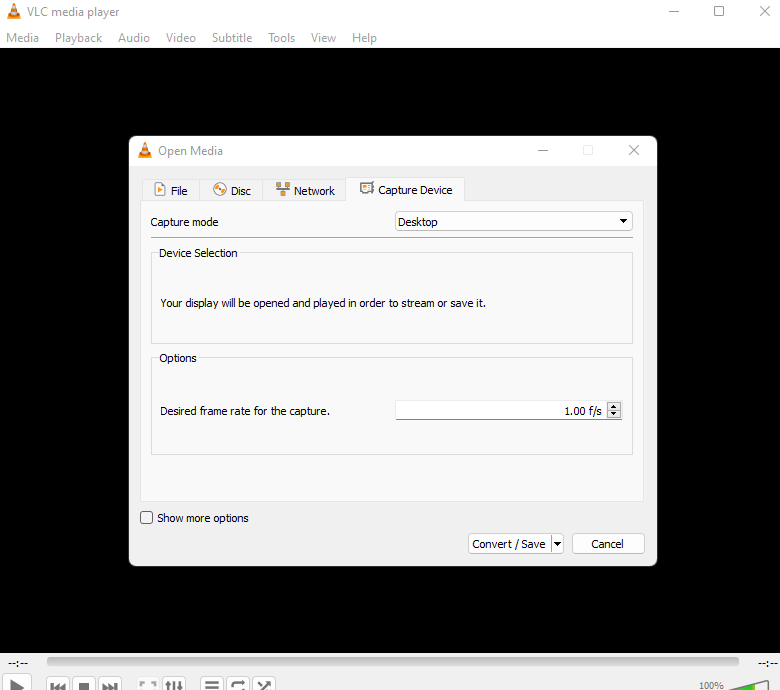Click the 'Your display will be opened' message
Viewport: 780px width, 690px height.
[x=323, y=303]
